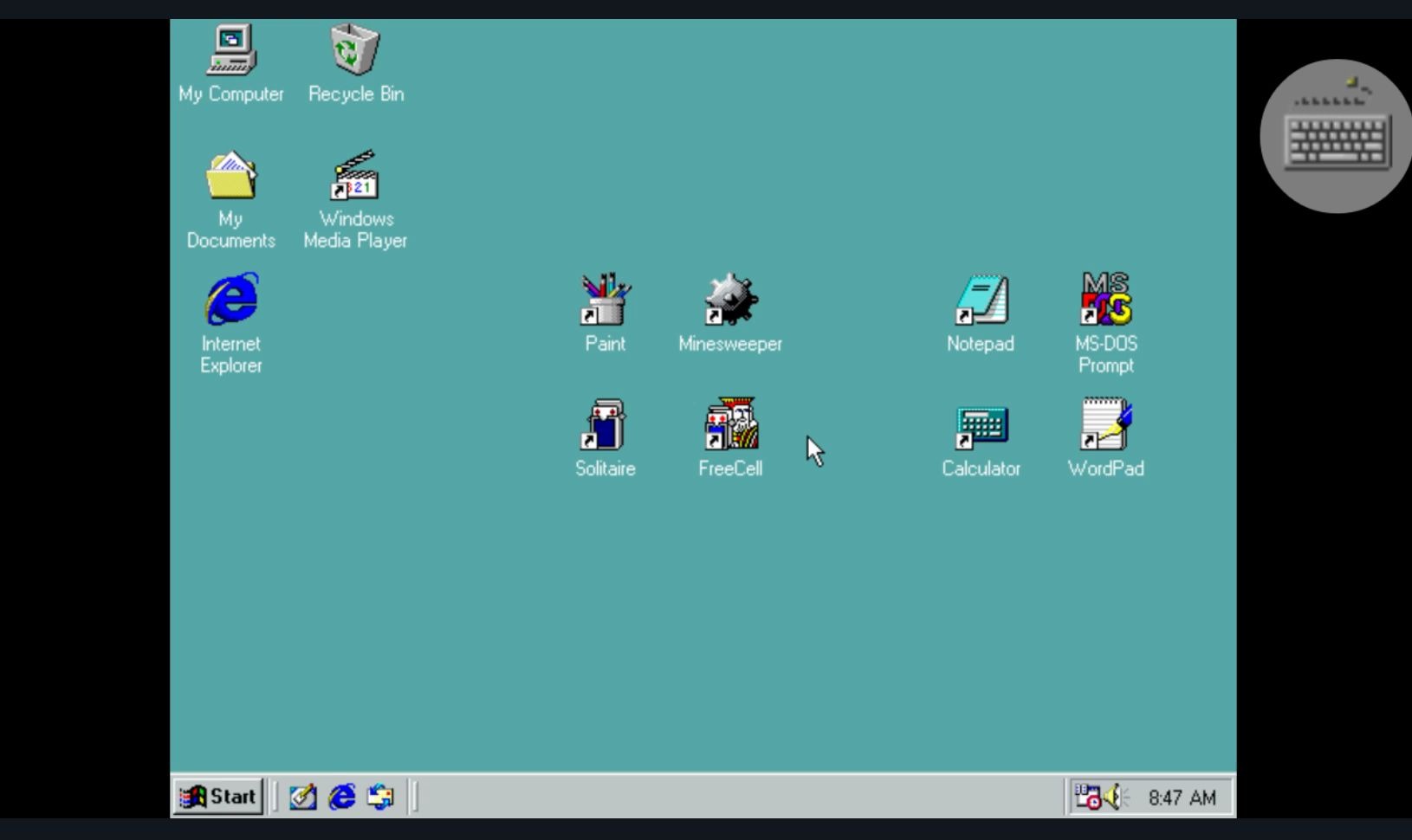The height and width of the screenshot is (840, 1412).
Task: Click the Show Desktop quick launch icon
Action: tap(301, 797)
